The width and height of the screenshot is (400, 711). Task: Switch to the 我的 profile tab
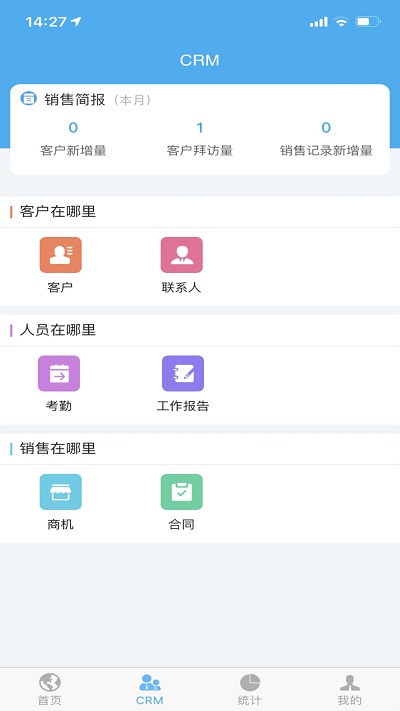click(x=350, y=689)
